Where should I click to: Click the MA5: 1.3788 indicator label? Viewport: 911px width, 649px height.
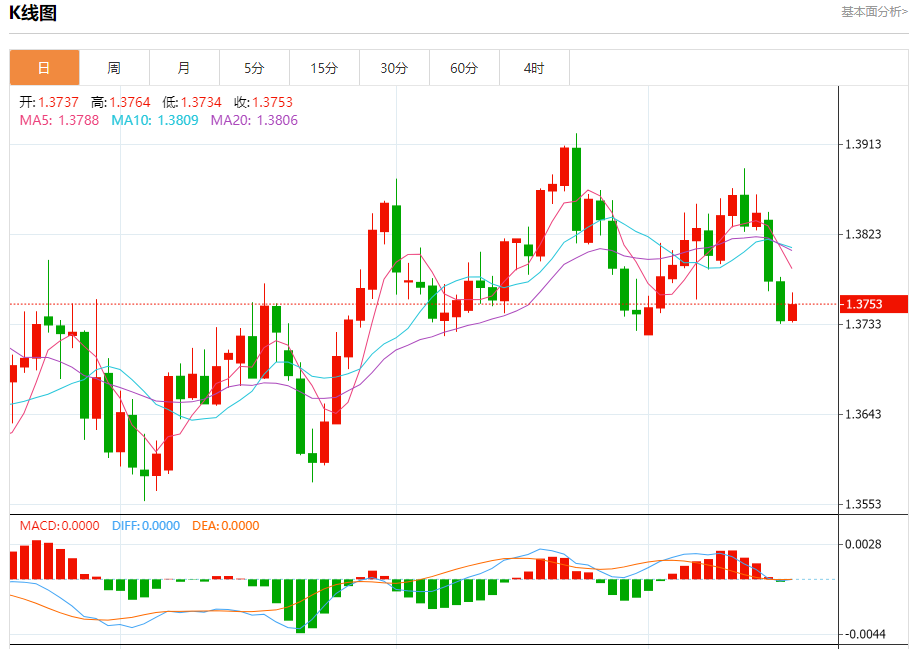59,120
